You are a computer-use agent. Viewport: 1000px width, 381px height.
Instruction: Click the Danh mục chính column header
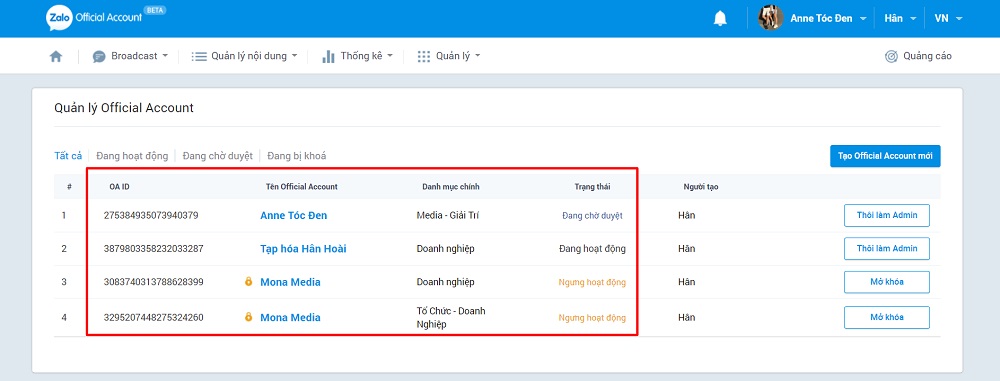pos(451,186)
